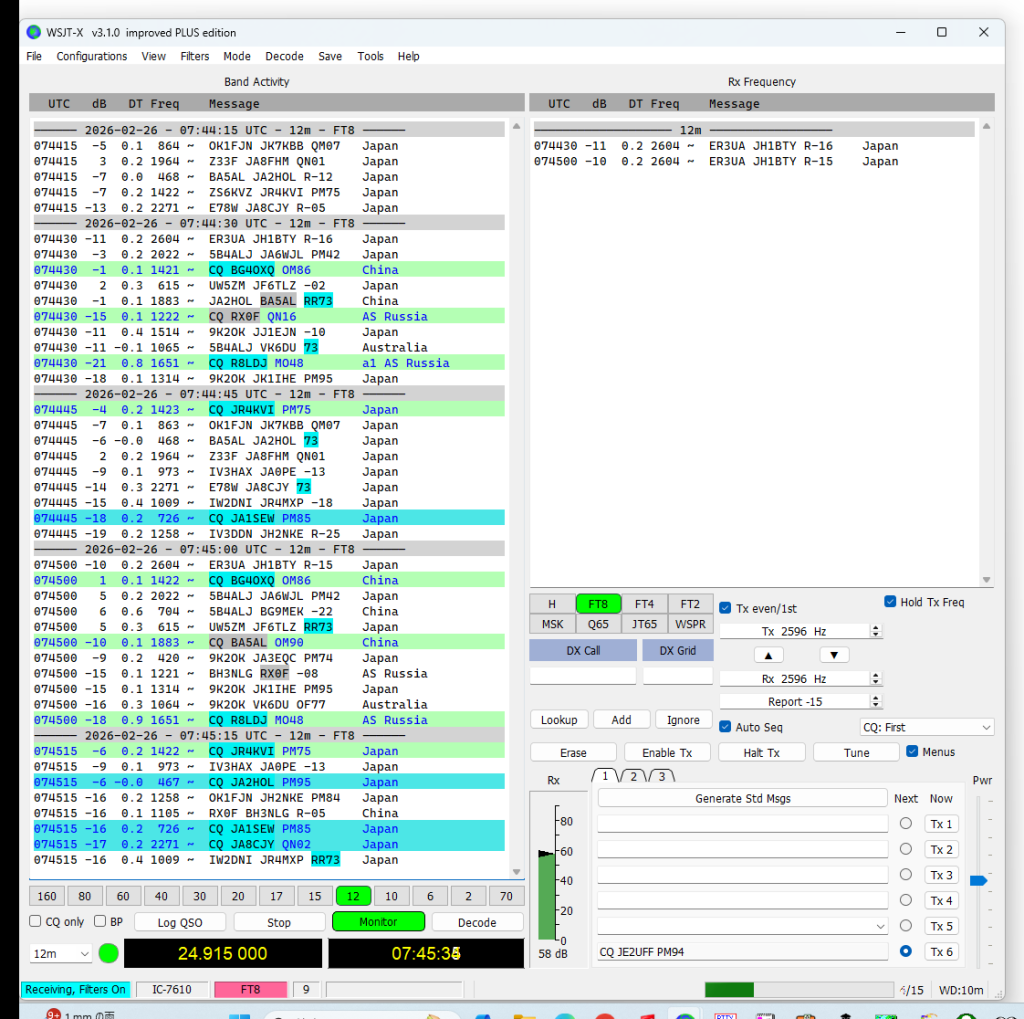The height and width of the screenshot is (1019, 1024).
Task: Open the Configurations menu
Action: pos(91,56)
